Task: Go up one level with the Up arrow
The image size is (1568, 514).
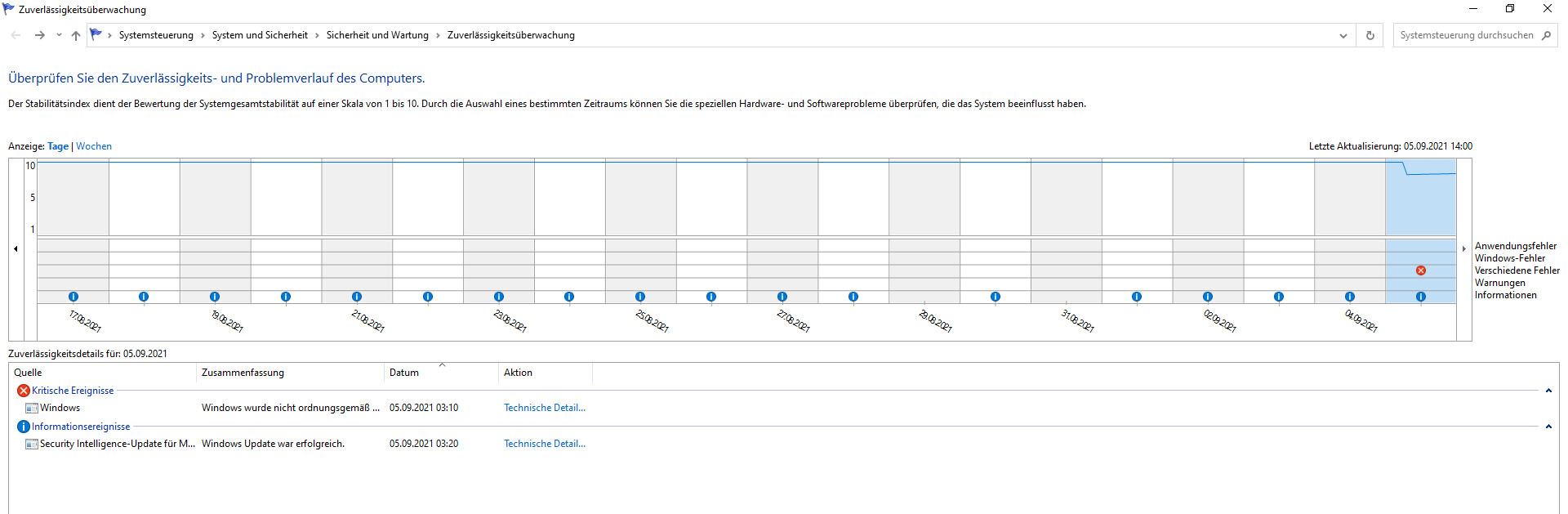Action: pyautogui.click(x=76, y=35)
